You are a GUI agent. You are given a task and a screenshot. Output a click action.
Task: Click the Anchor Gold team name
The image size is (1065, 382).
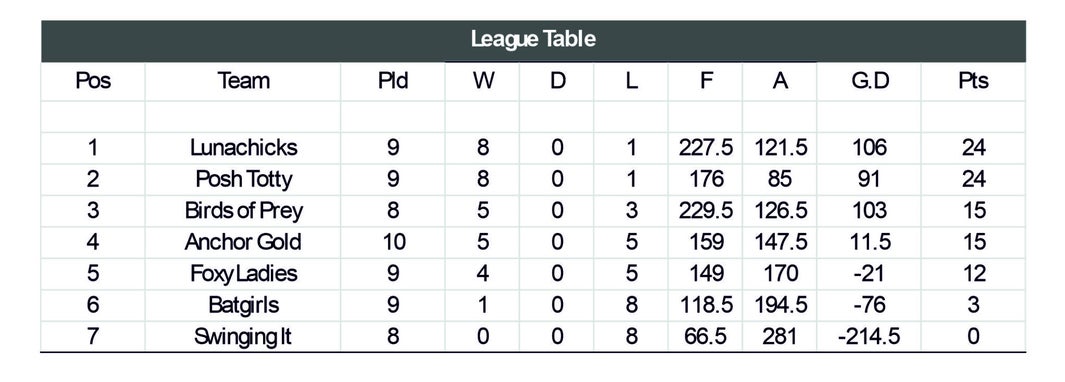click(x=243, y=242)
